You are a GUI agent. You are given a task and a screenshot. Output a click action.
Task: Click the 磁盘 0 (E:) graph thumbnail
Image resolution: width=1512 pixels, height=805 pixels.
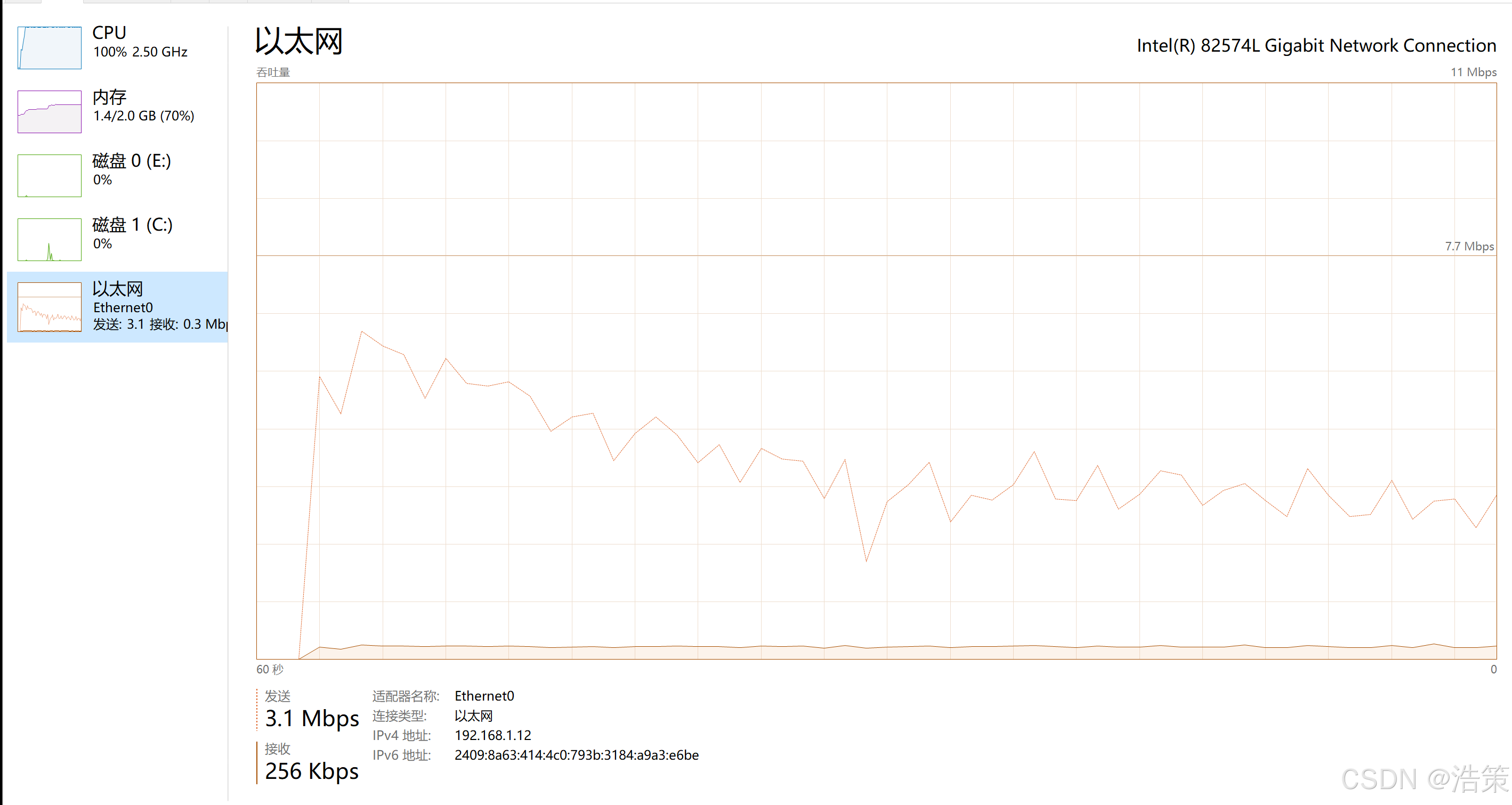pos(50,175)
